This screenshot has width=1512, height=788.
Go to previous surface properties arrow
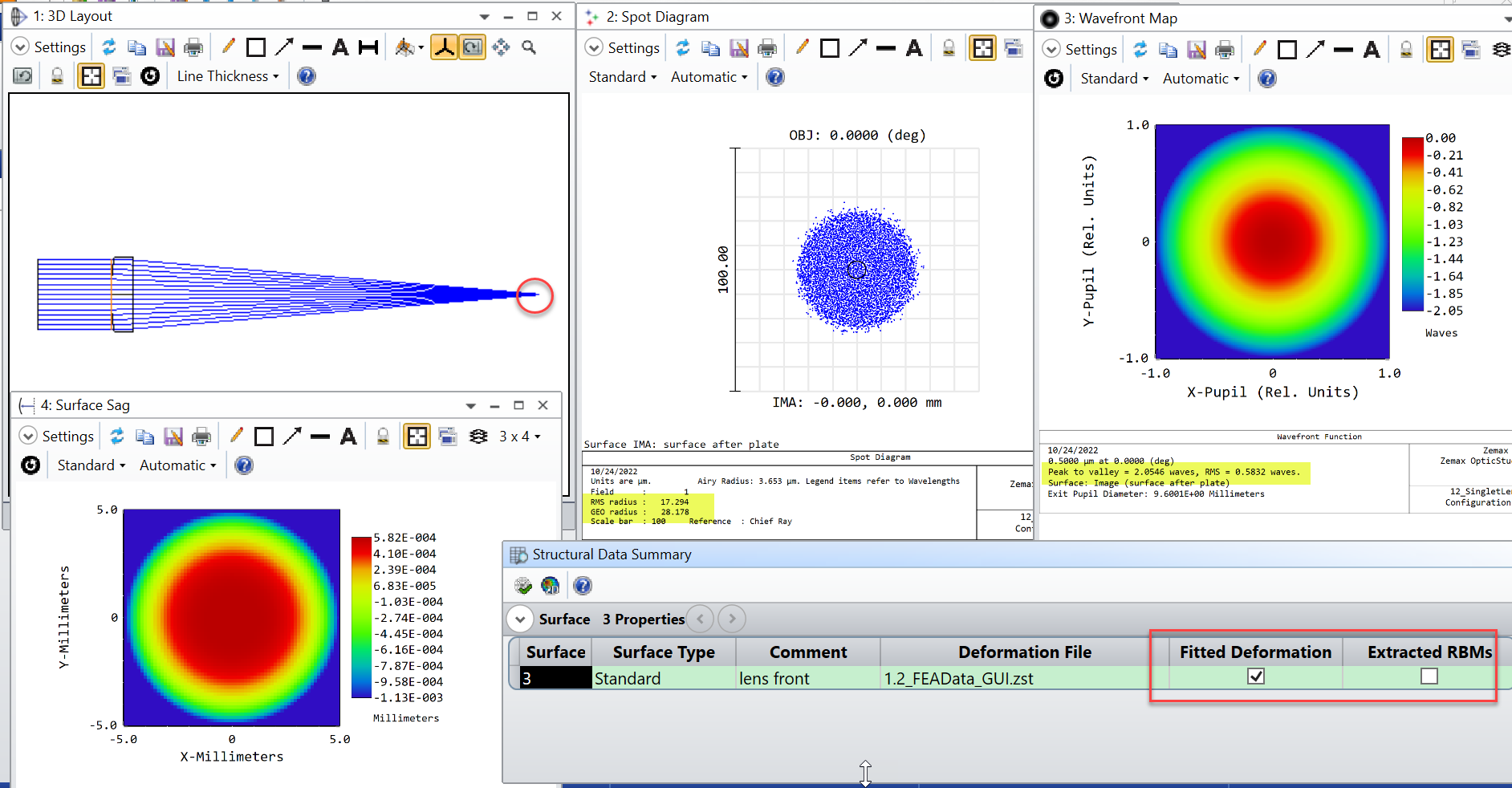700,619
